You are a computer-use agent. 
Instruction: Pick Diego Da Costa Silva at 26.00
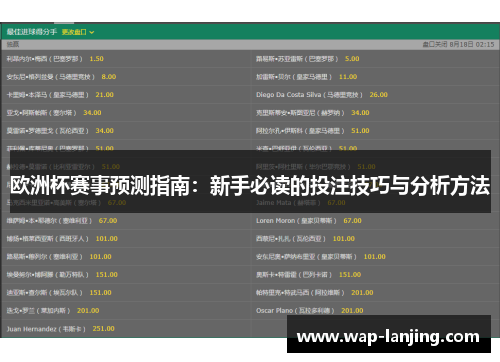coord(378,95)
